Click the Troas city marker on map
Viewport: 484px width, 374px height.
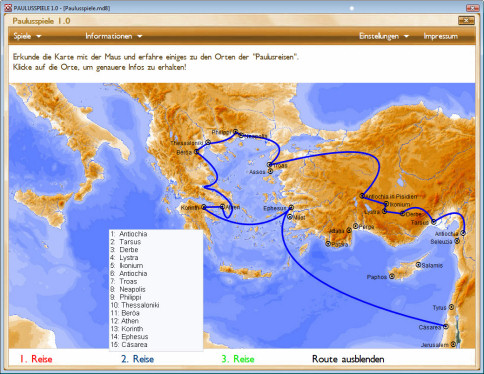(270, 165)
